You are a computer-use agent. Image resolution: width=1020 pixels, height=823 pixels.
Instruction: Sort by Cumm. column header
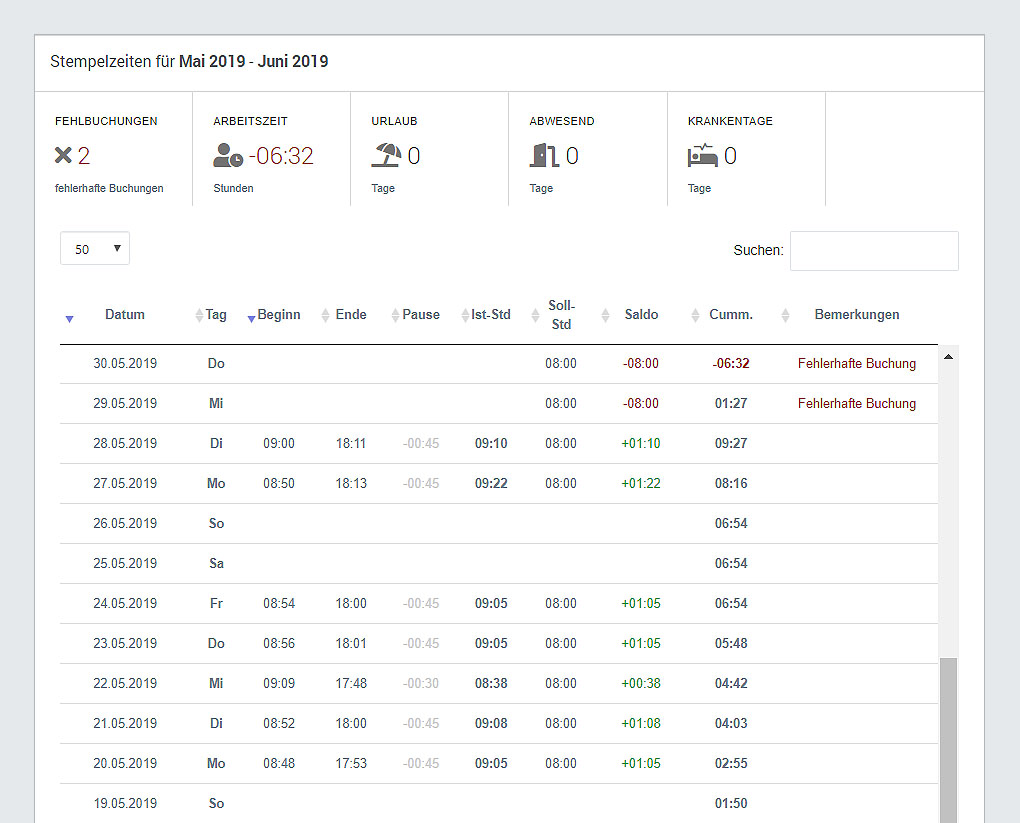pos(731,315)
